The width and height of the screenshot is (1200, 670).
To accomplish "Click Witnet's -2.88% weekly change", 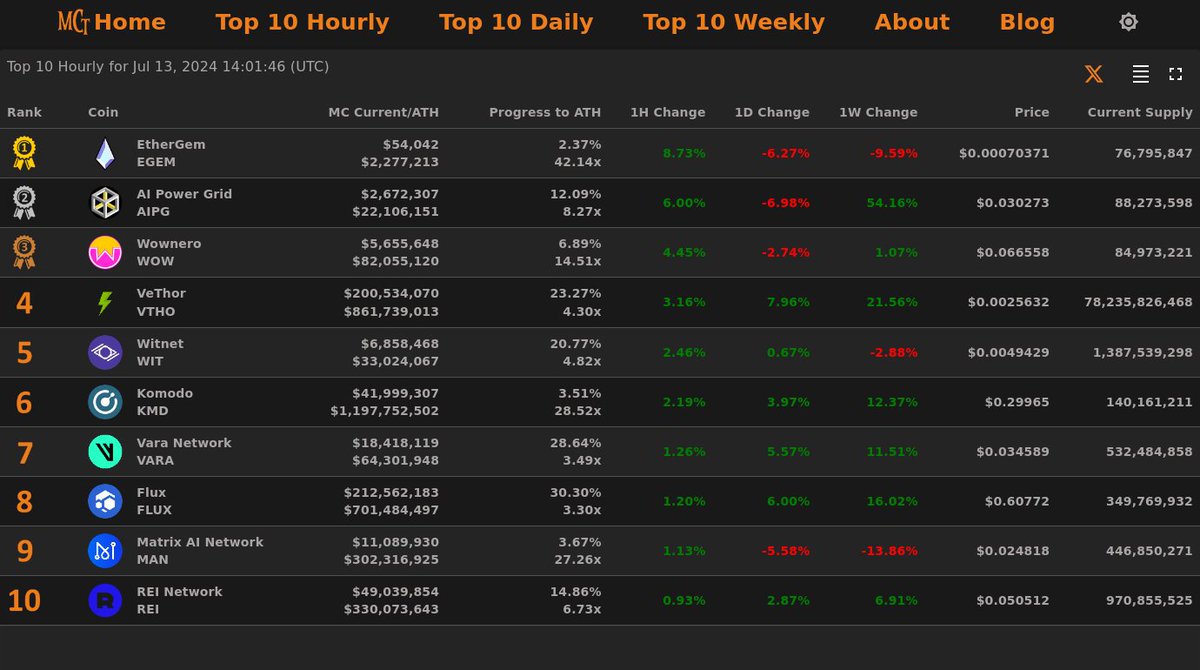I will pos(891,352).
